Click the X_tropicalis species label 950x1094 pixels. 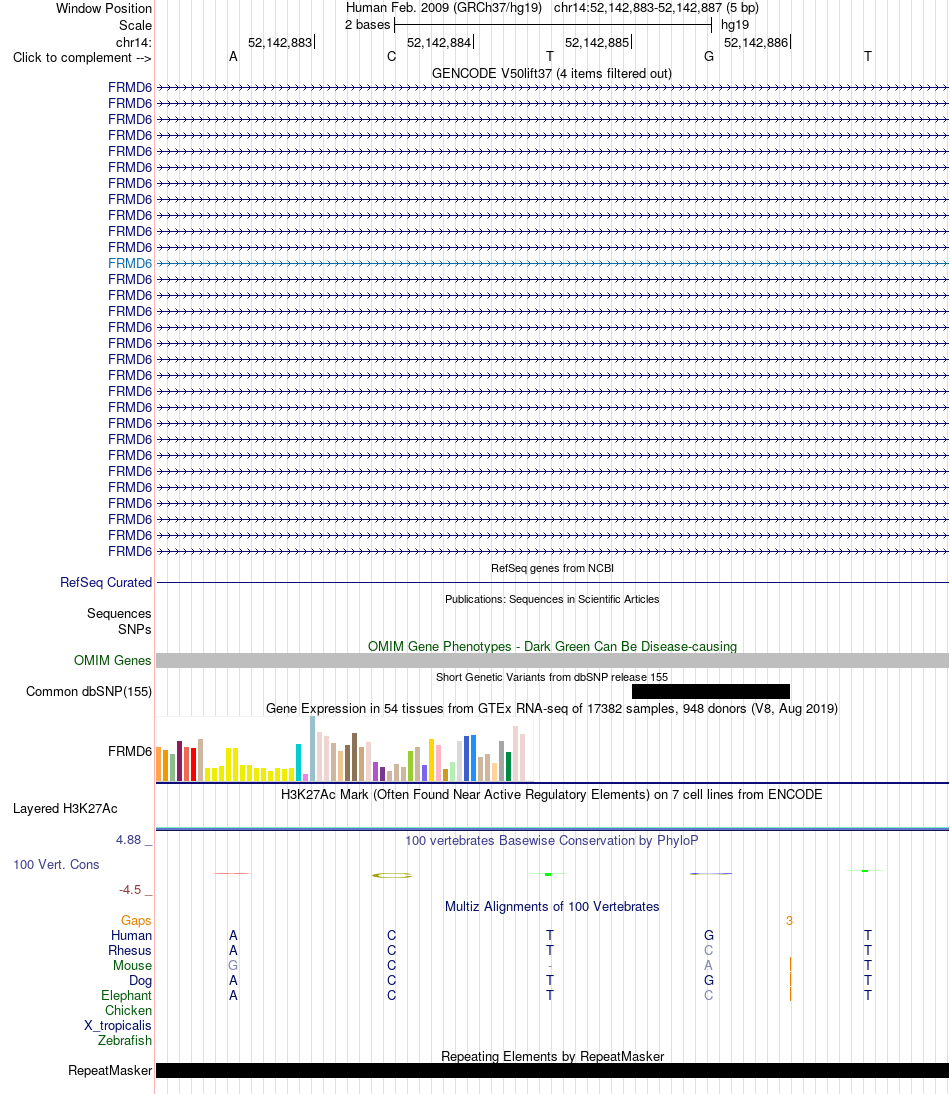[x=118, y=1026]
